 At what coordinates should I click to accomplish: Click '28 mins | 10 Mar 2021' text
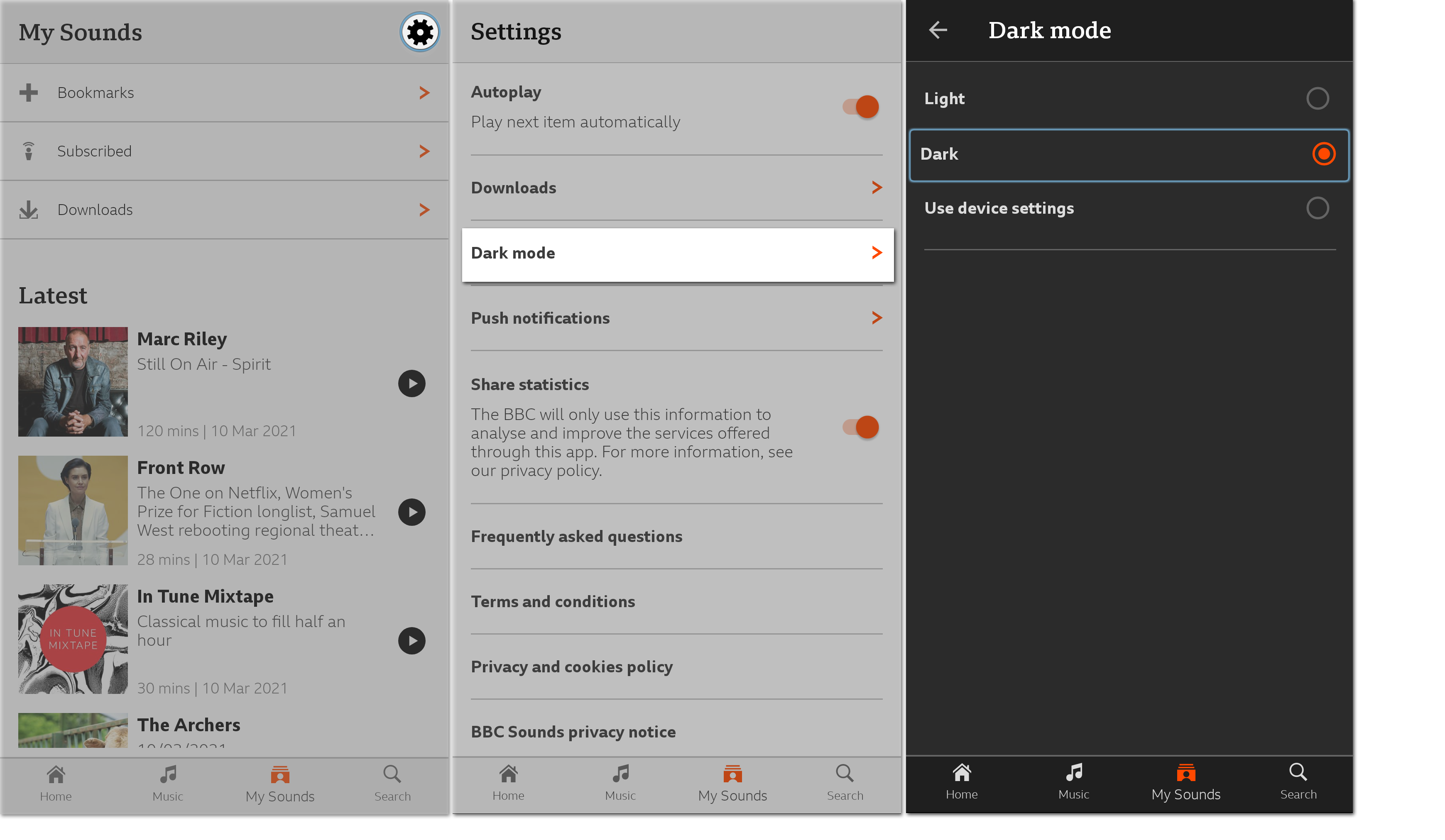pyautogui.click(x=212, y=559)
